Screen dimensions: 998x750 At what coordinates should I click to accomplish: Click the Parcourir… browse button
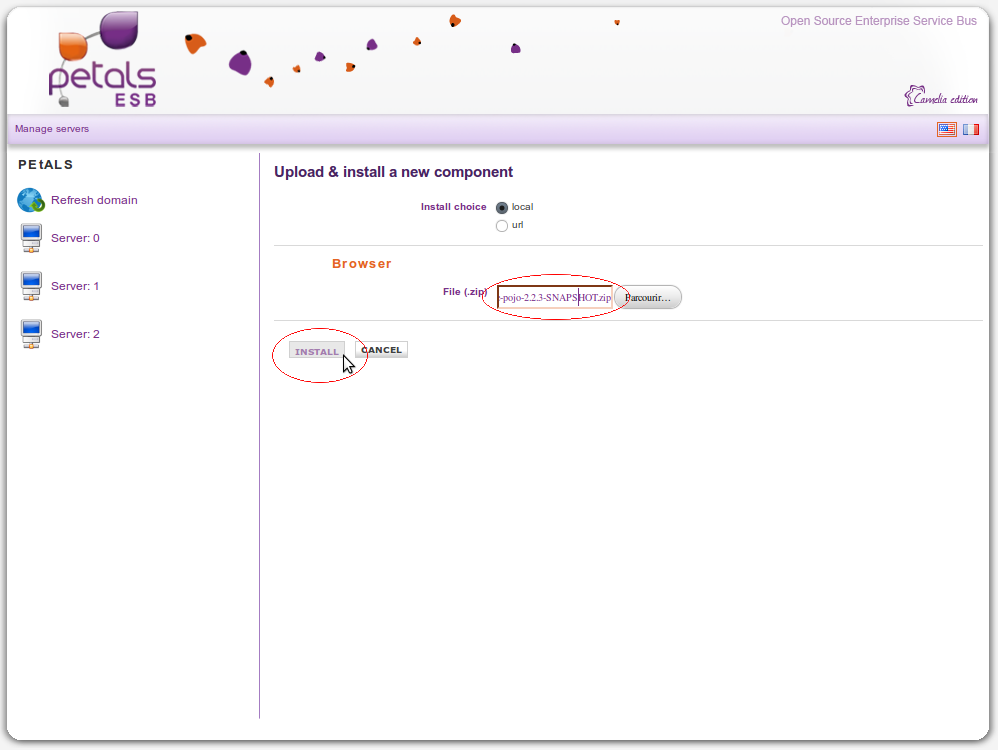pos(648,298)
